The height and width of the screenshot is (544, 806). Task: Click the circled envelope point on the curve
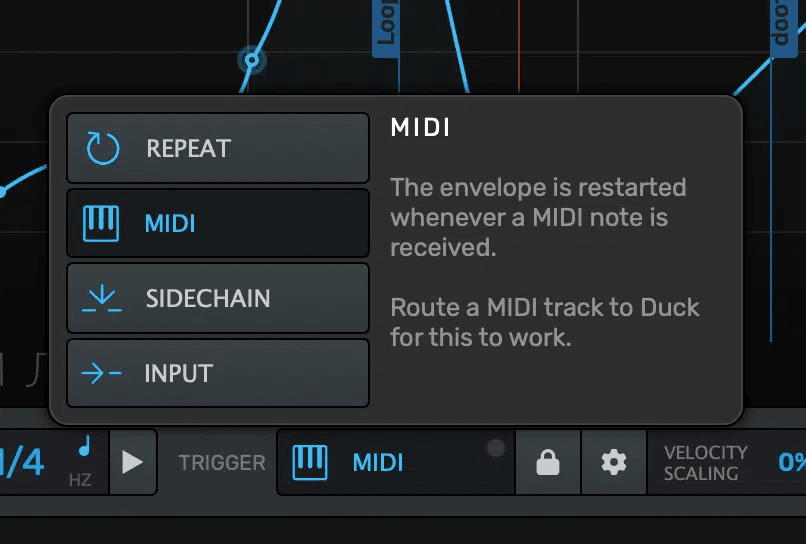click(x=251, y=61)
